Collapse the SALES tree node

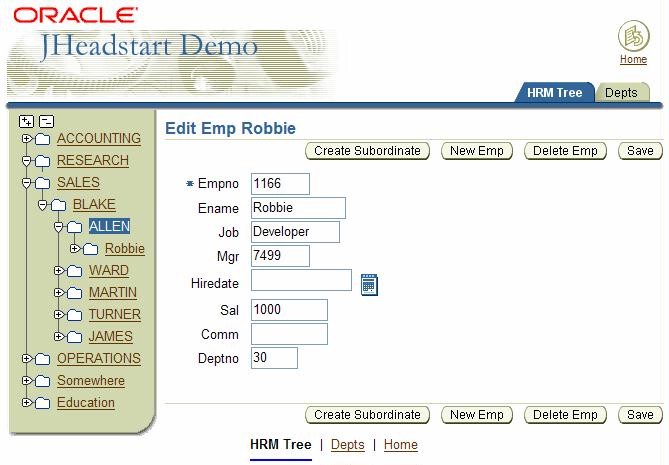26,183
